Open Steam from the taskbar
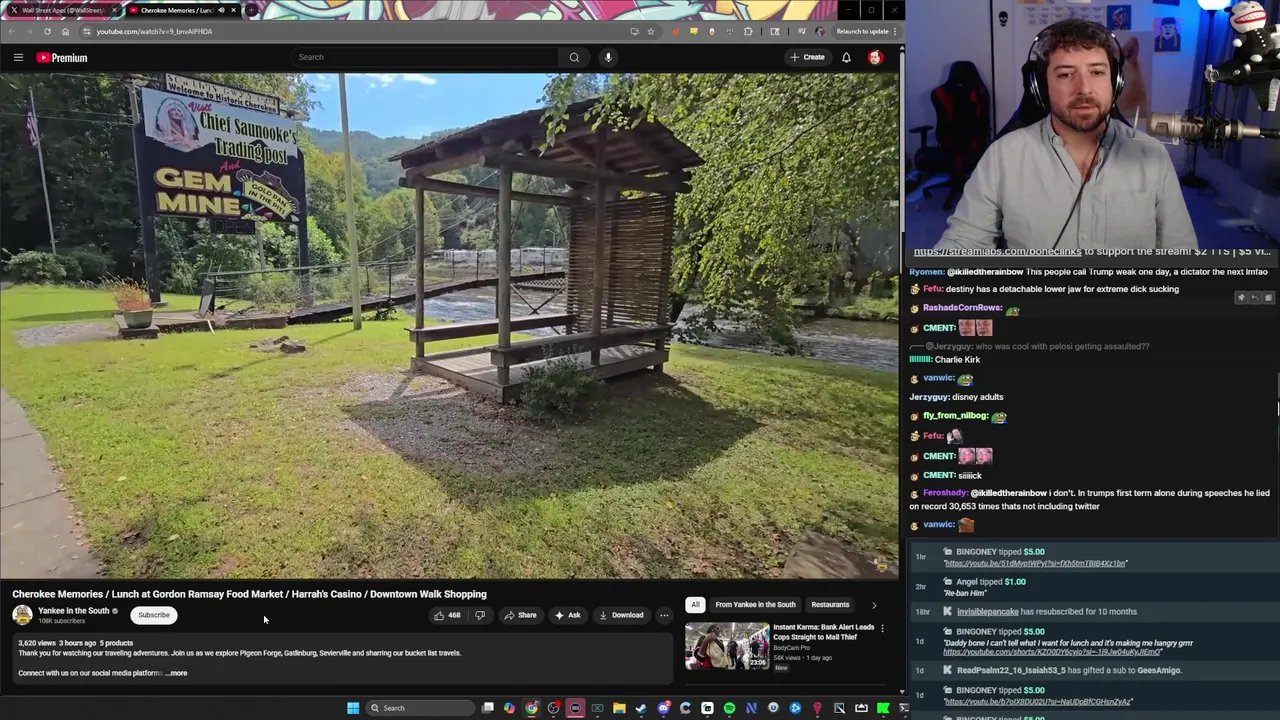 [641, 708]
